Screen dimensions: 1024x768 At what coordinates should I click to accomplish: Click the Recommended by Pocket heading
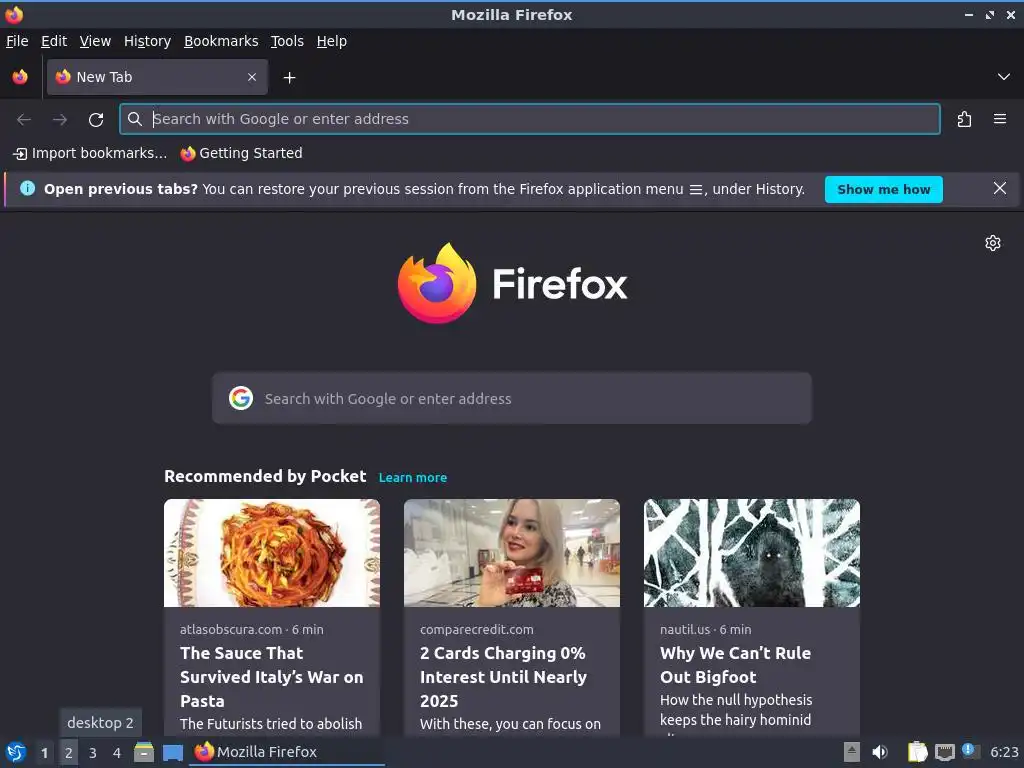pos(265,476)
